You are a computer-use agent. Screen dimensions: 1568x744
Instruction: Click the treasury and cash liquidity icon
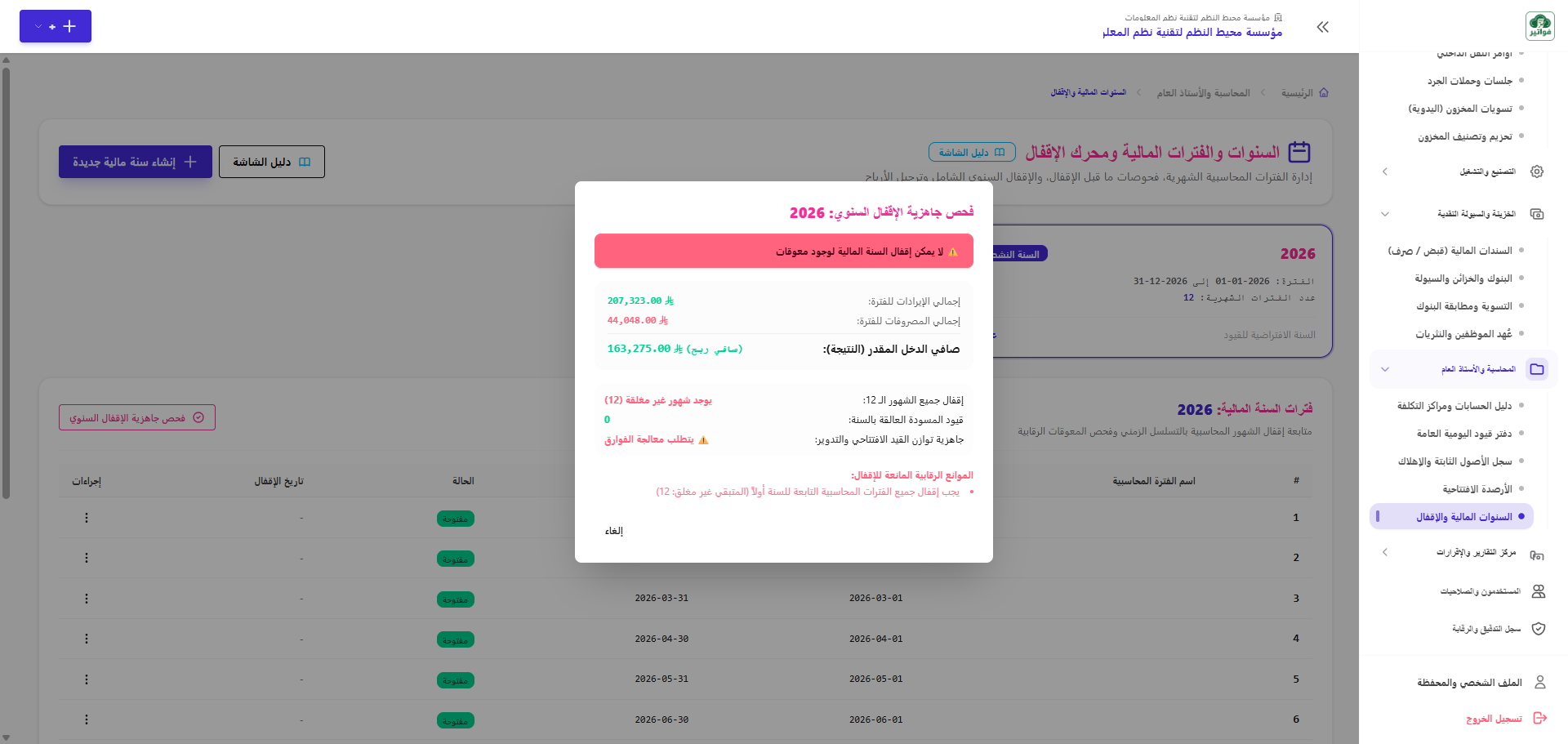pyautogui.click(x=1537, y=214)
